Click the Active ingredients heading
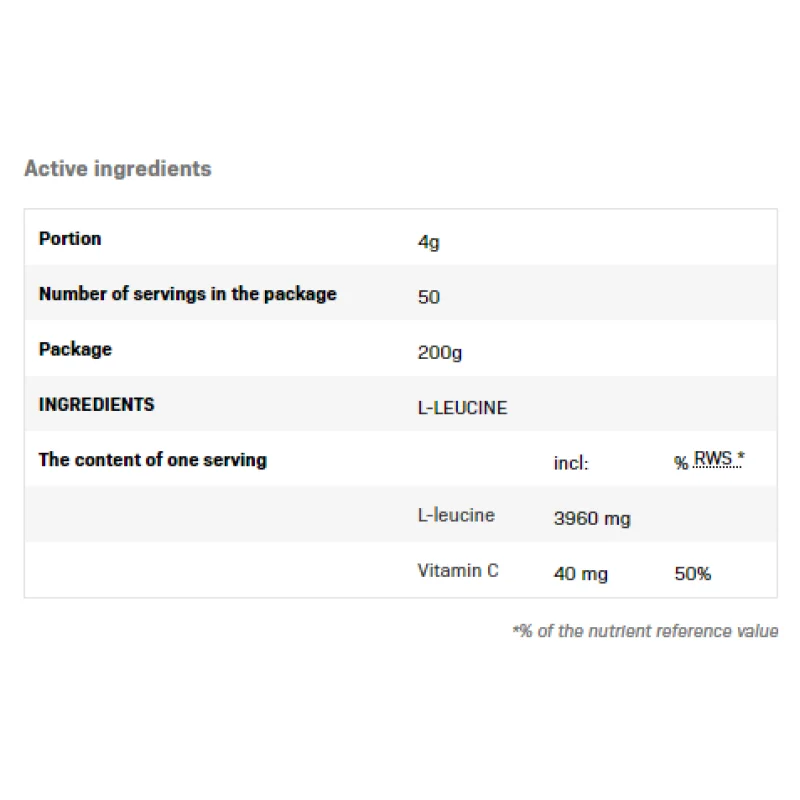 click(118, 169)
